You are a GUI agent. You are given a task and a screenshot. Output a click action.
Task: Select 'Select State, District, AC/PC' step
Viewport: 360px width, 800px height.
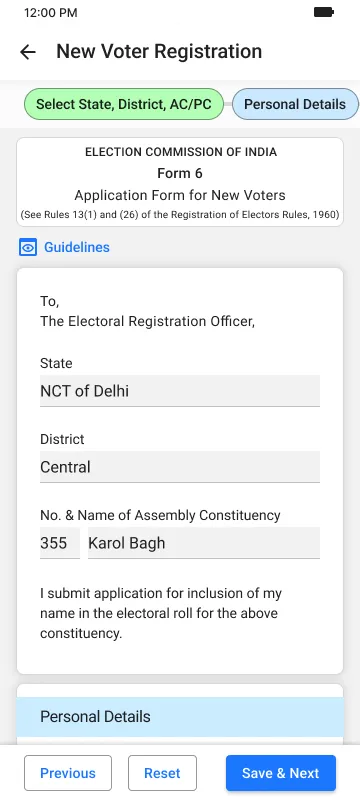(124, 104)
